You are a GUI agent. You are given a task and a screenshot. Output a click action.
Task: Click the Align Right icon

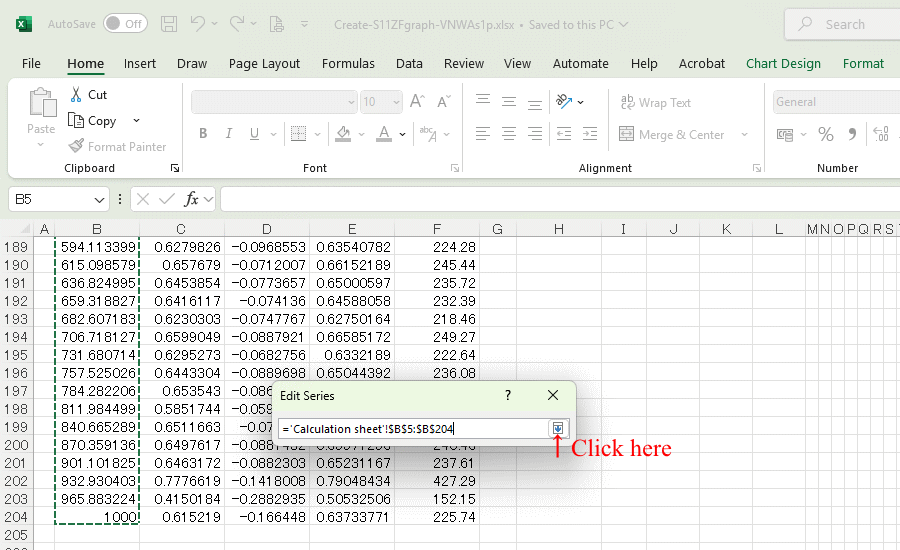[x=534, y=134]
